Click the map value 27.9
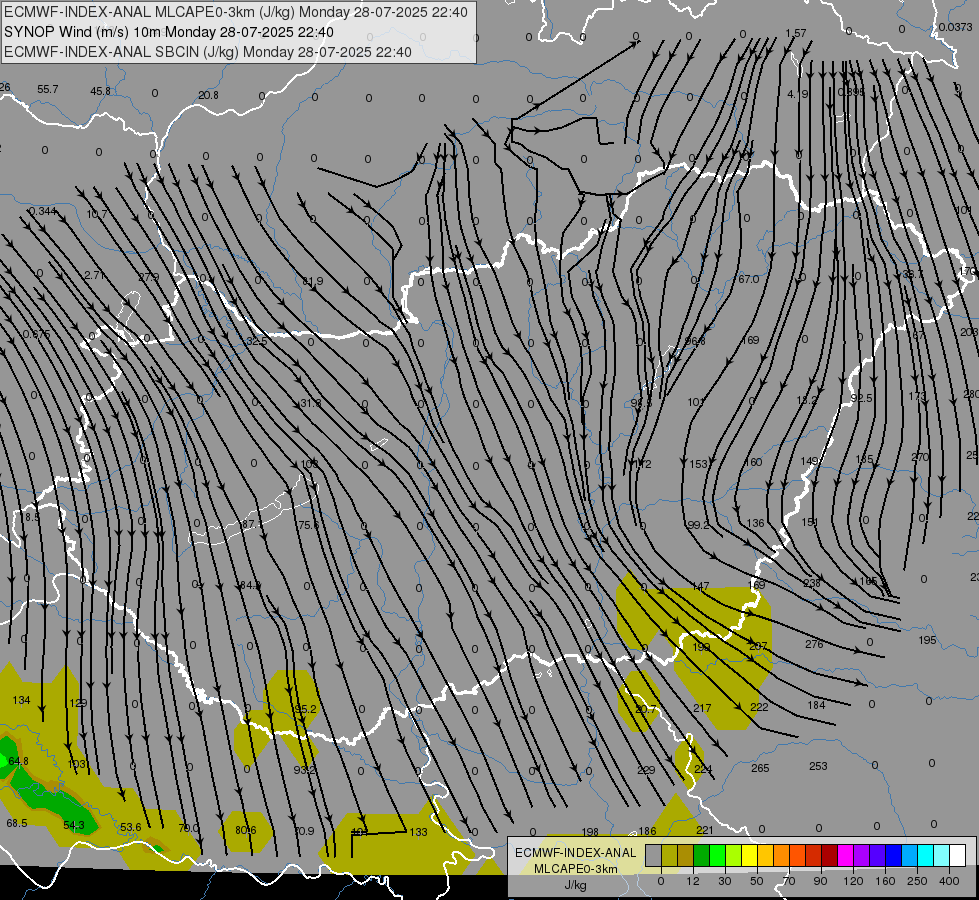The image size is (979, 900). [x=149, y=277]
